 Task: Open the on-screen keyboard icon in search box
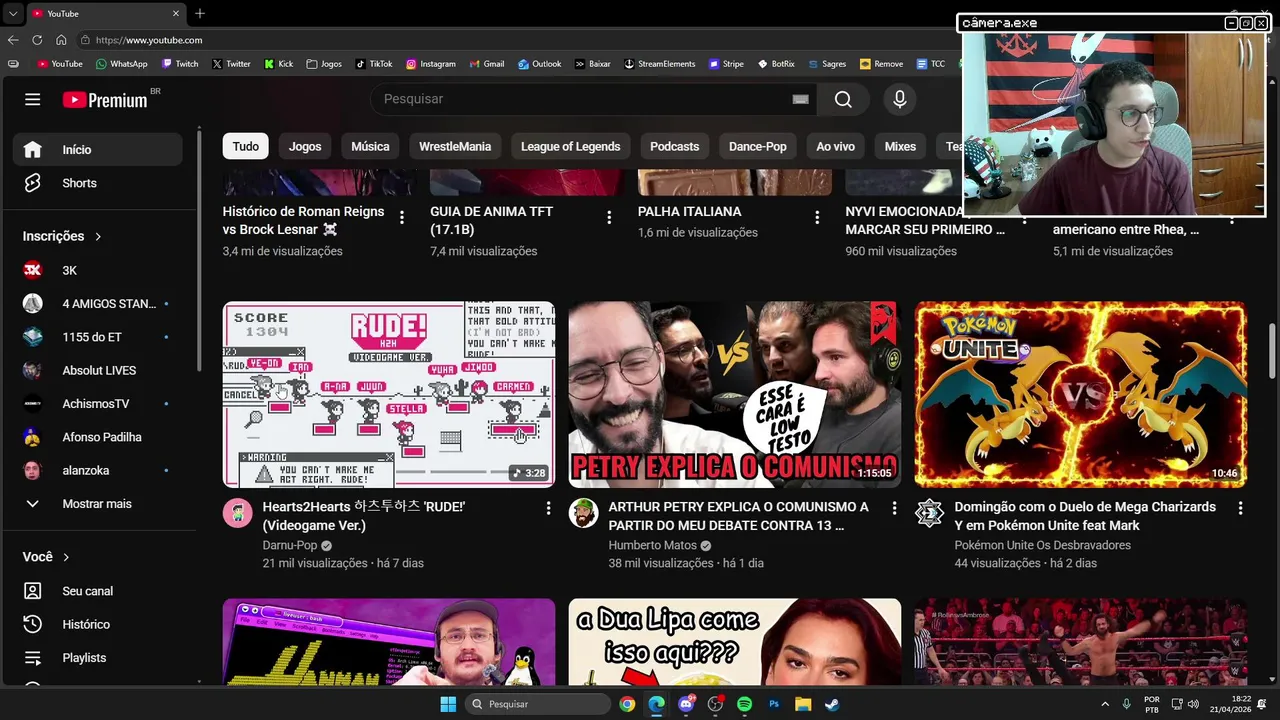click(800, 99)
